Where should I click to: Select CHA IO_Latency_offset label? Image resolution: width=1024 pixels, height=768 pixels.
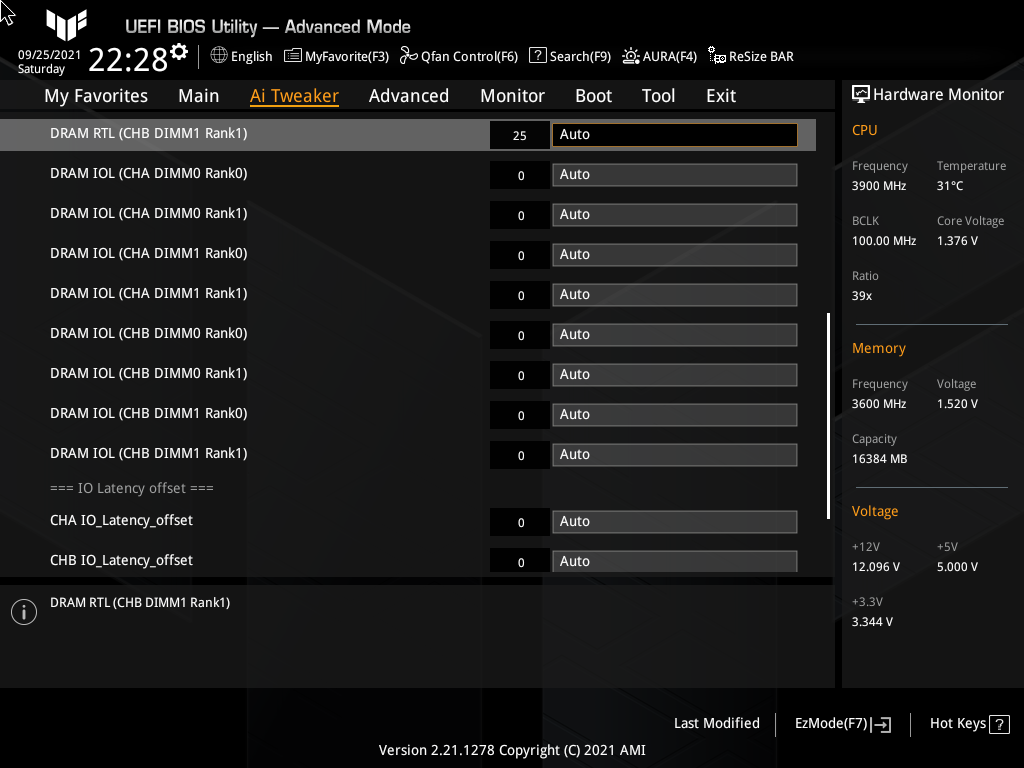pos(121,520)
